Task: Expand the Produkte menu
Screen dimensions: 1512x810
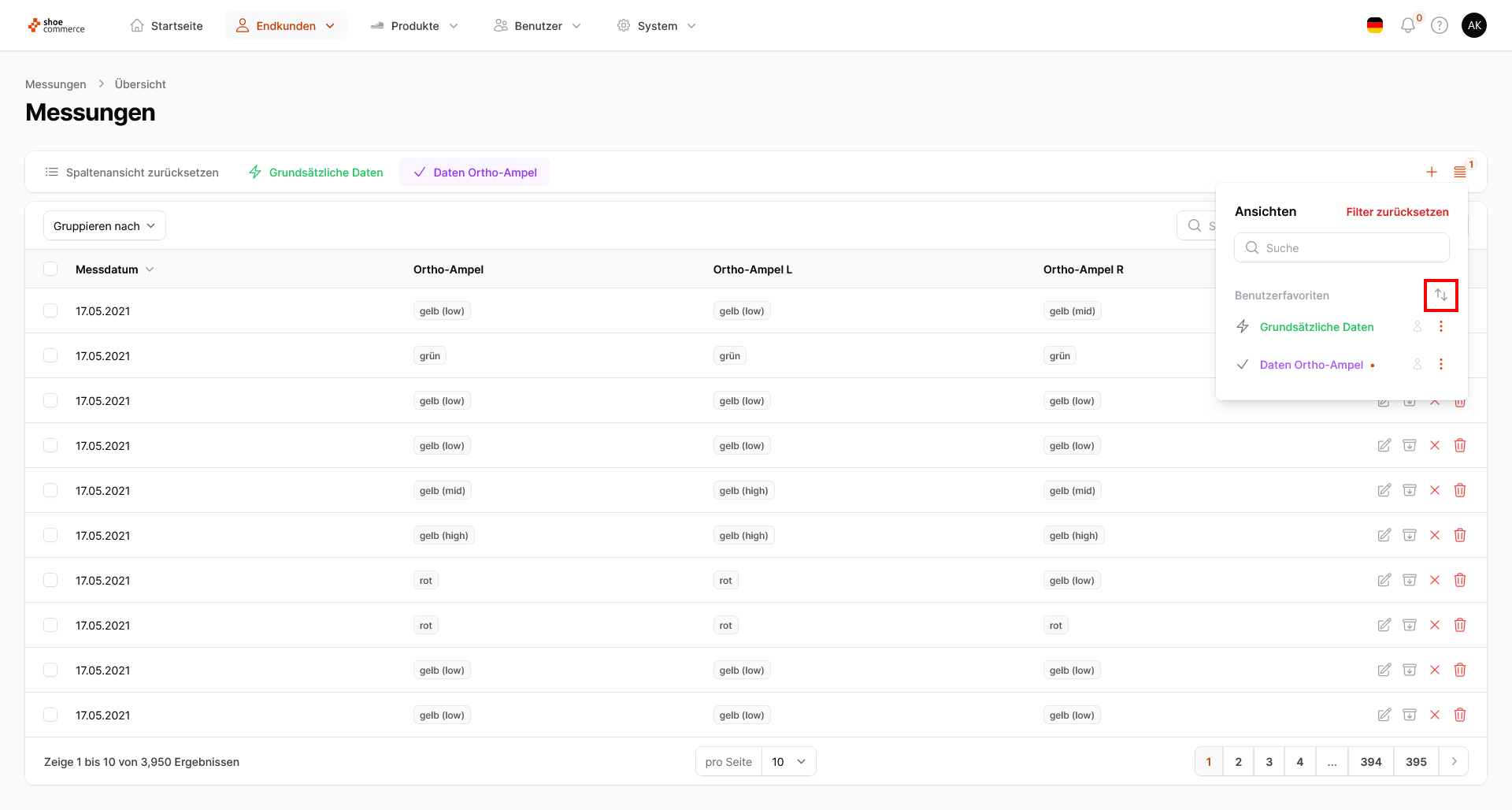Action: pyautogui.click(x=414, y=26)
